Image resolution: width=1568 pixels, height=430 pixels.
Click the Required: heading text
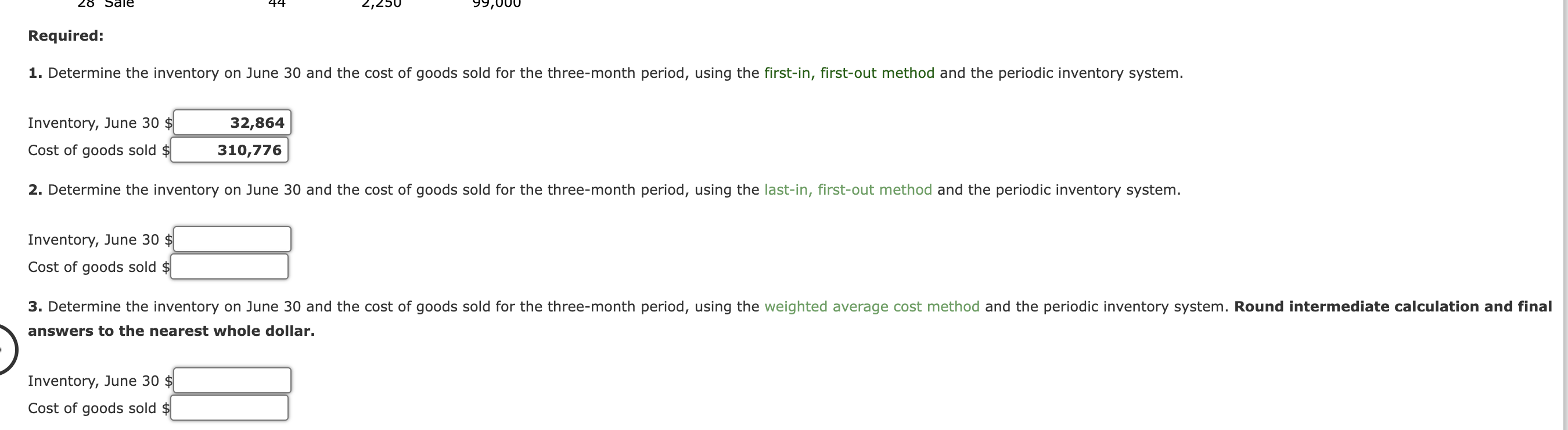tap(65, 36)
